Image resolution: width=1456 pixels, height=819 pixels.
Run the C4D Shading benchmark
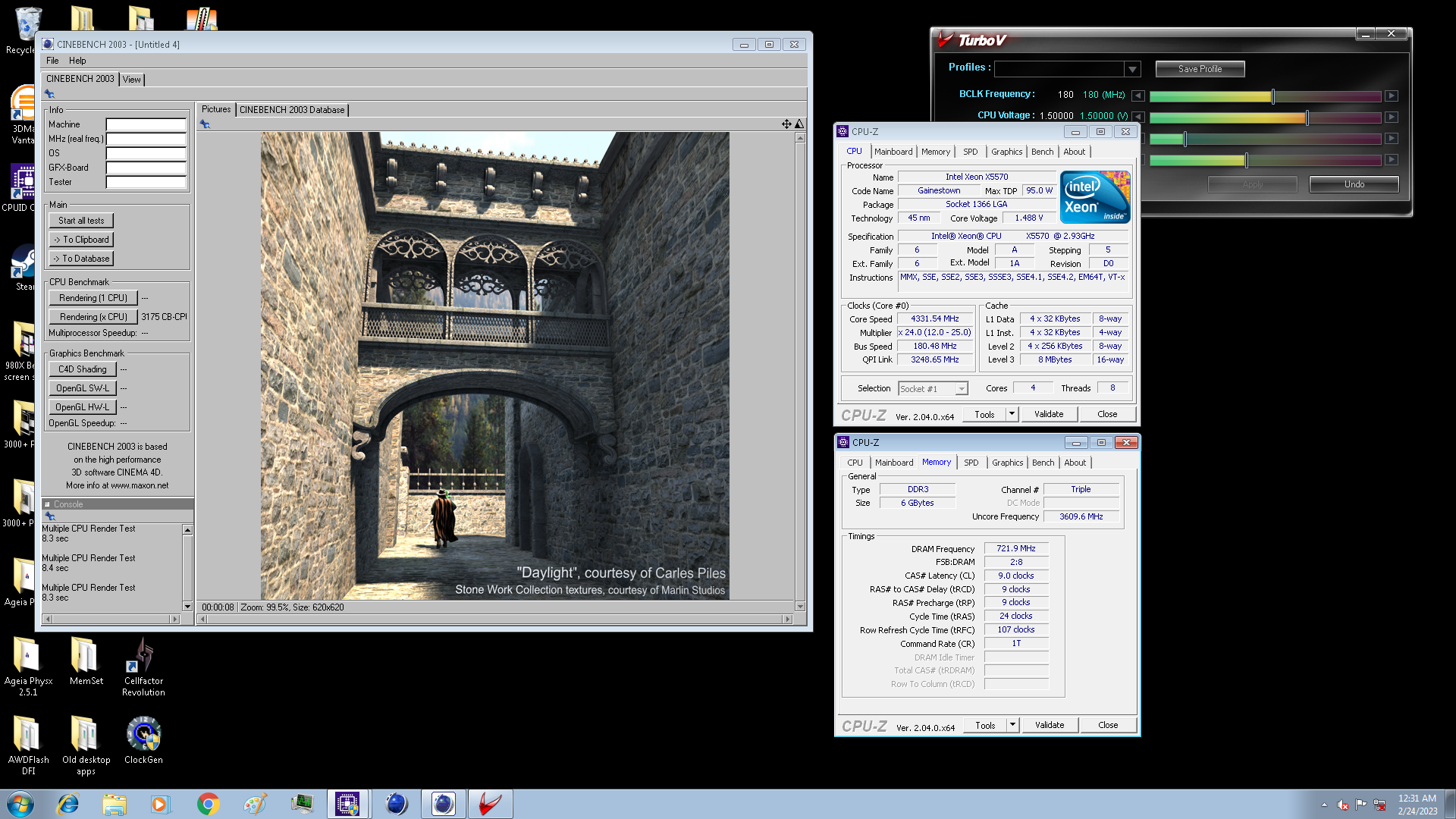[83, 369]
